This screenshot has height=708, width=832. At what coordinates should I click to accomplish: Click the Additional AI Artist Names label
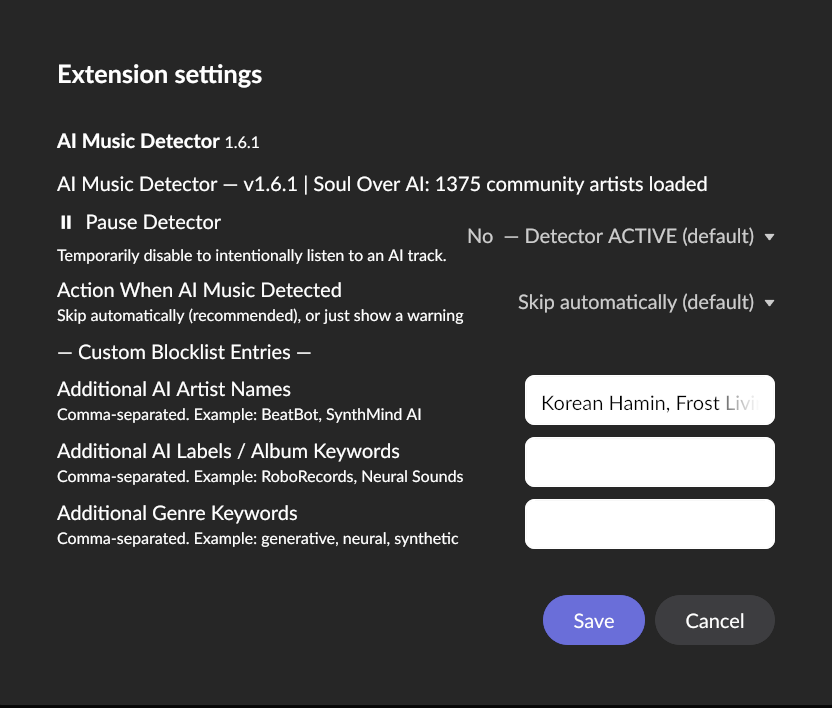(x=174, y=389)
